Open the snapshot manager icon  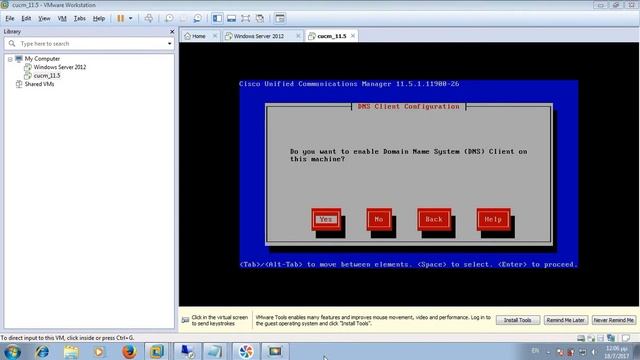[x=198, y=18]
